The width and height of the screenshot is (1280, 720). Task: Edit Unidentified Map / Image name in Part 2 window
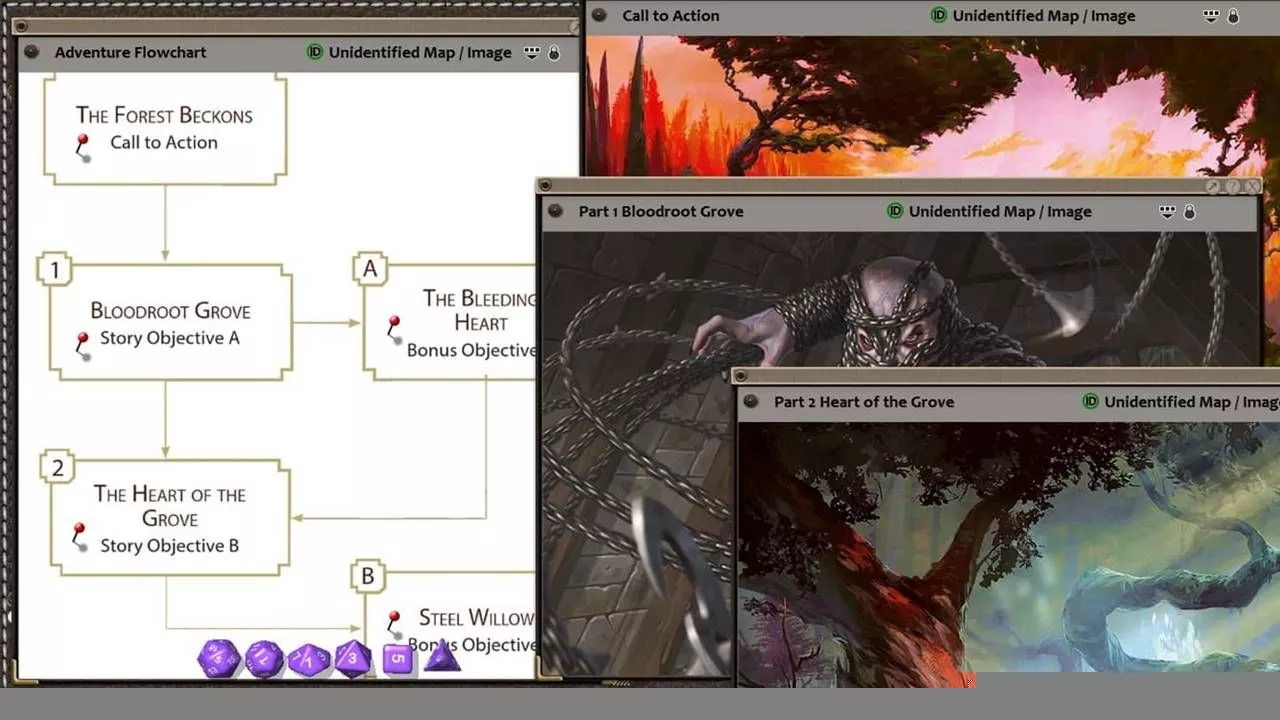[1192, 401]
